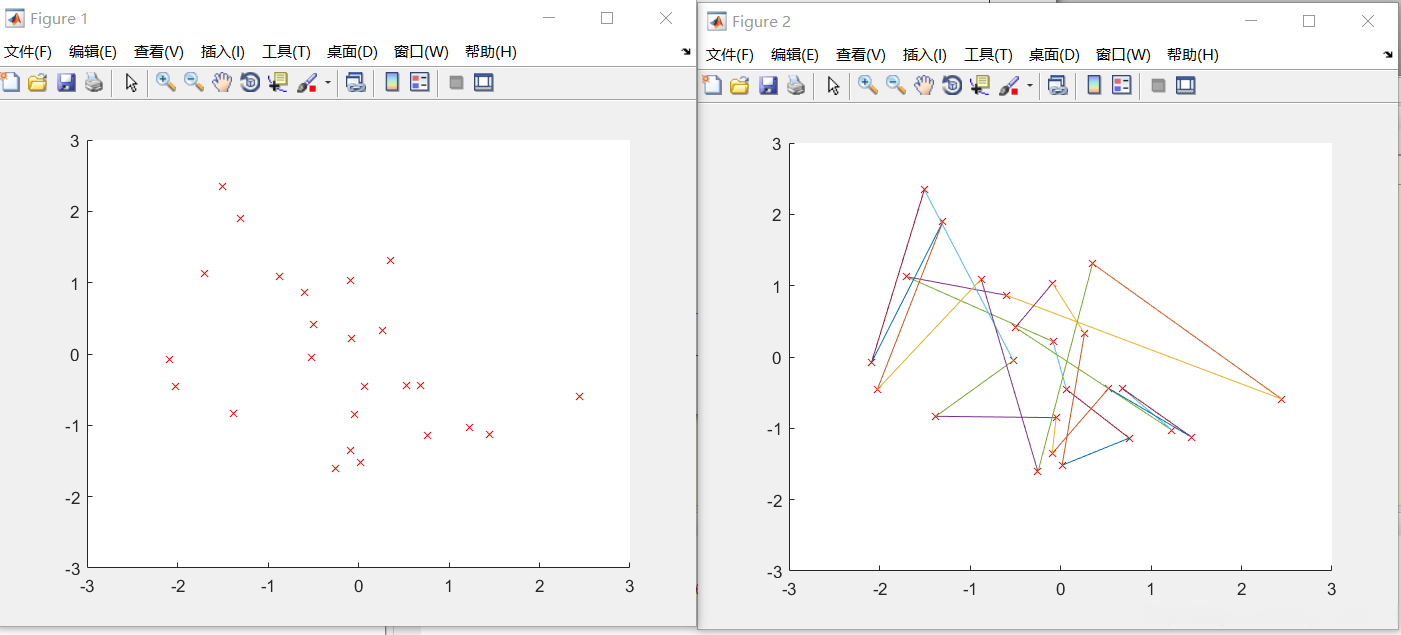Click New Figure icon in Figure 2
Viewport: 1401px width, 635px height.
[x=712, y=86]
